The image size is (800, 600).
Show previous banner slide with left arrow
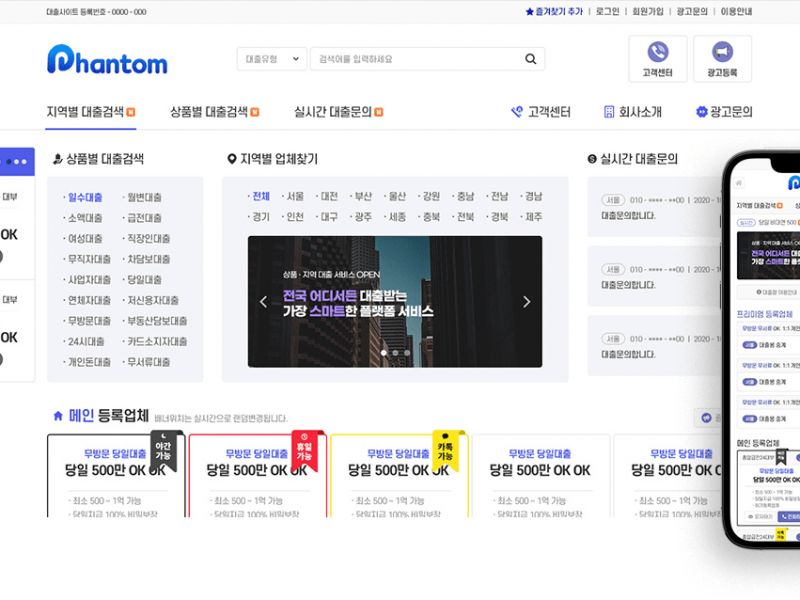(x=263, y=302)
